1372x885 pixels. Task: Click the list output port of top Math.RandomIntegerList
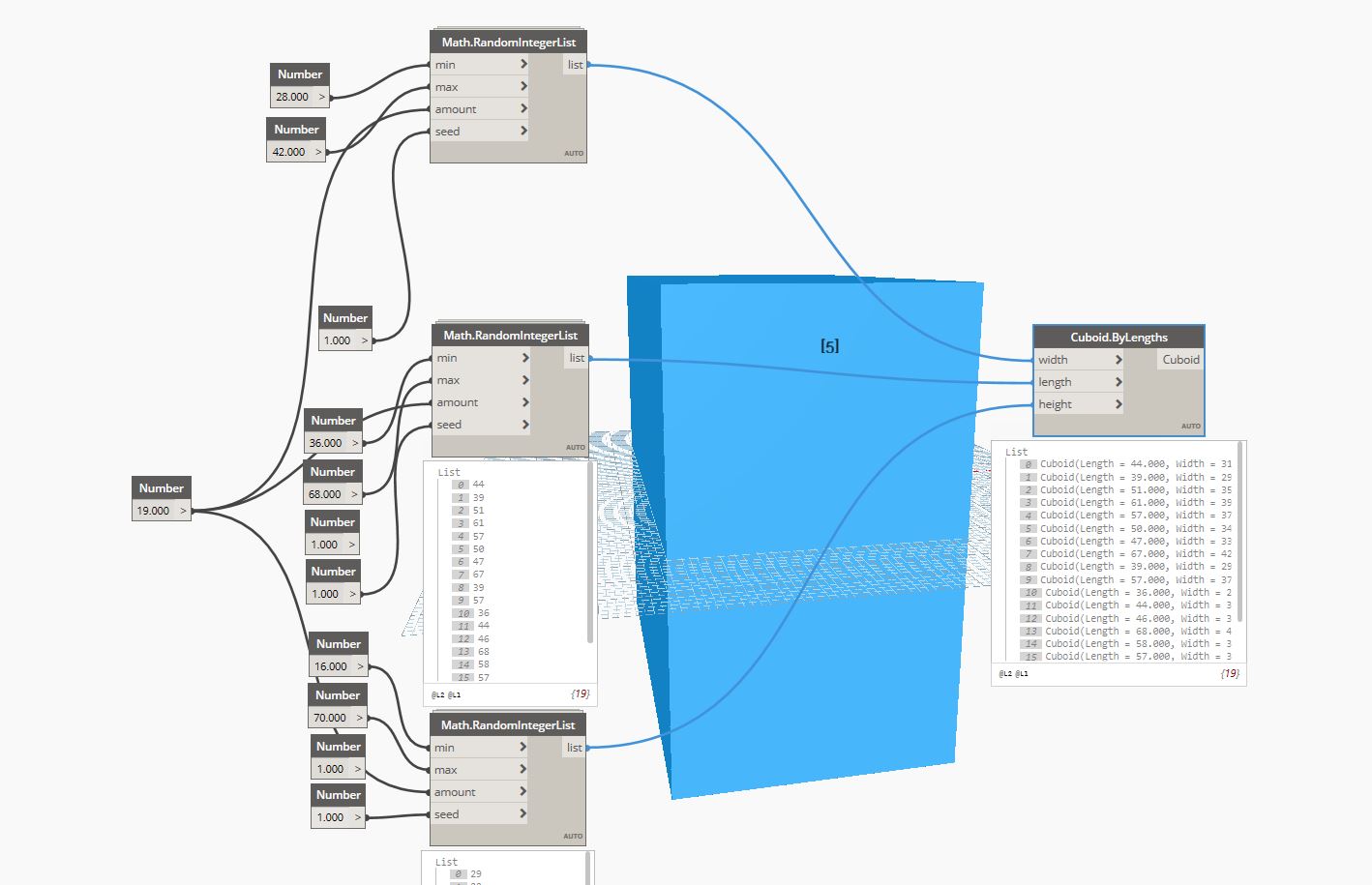tap(575, 65)
